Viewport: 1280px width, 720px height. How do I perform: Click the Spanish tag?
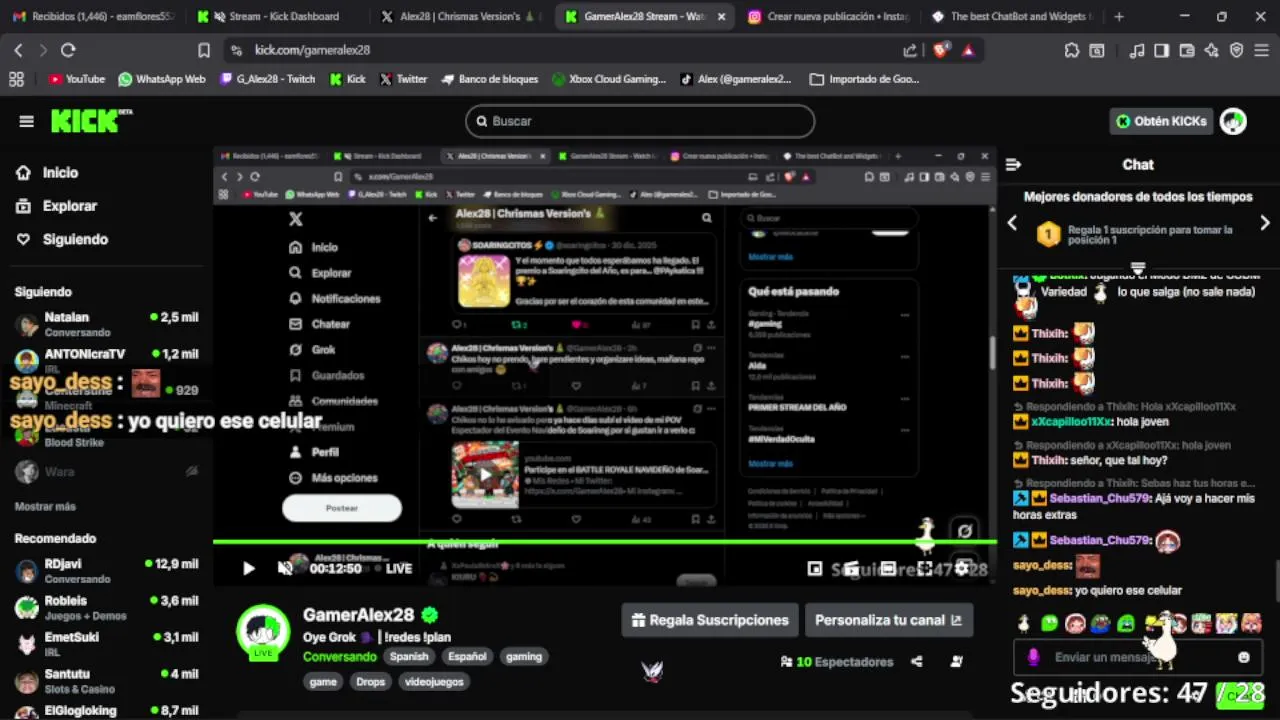(x=409, y=657)
